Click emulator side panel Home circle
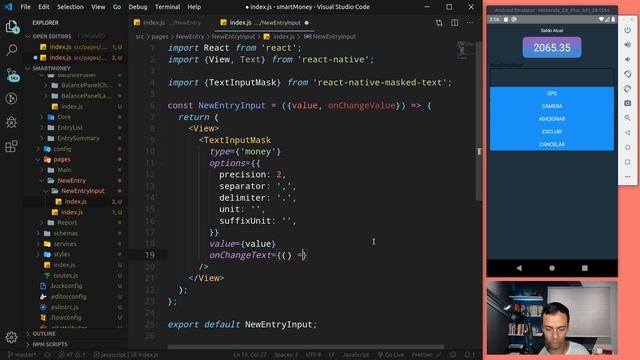The width and height of the screenshot is (640, 360). 628,147
